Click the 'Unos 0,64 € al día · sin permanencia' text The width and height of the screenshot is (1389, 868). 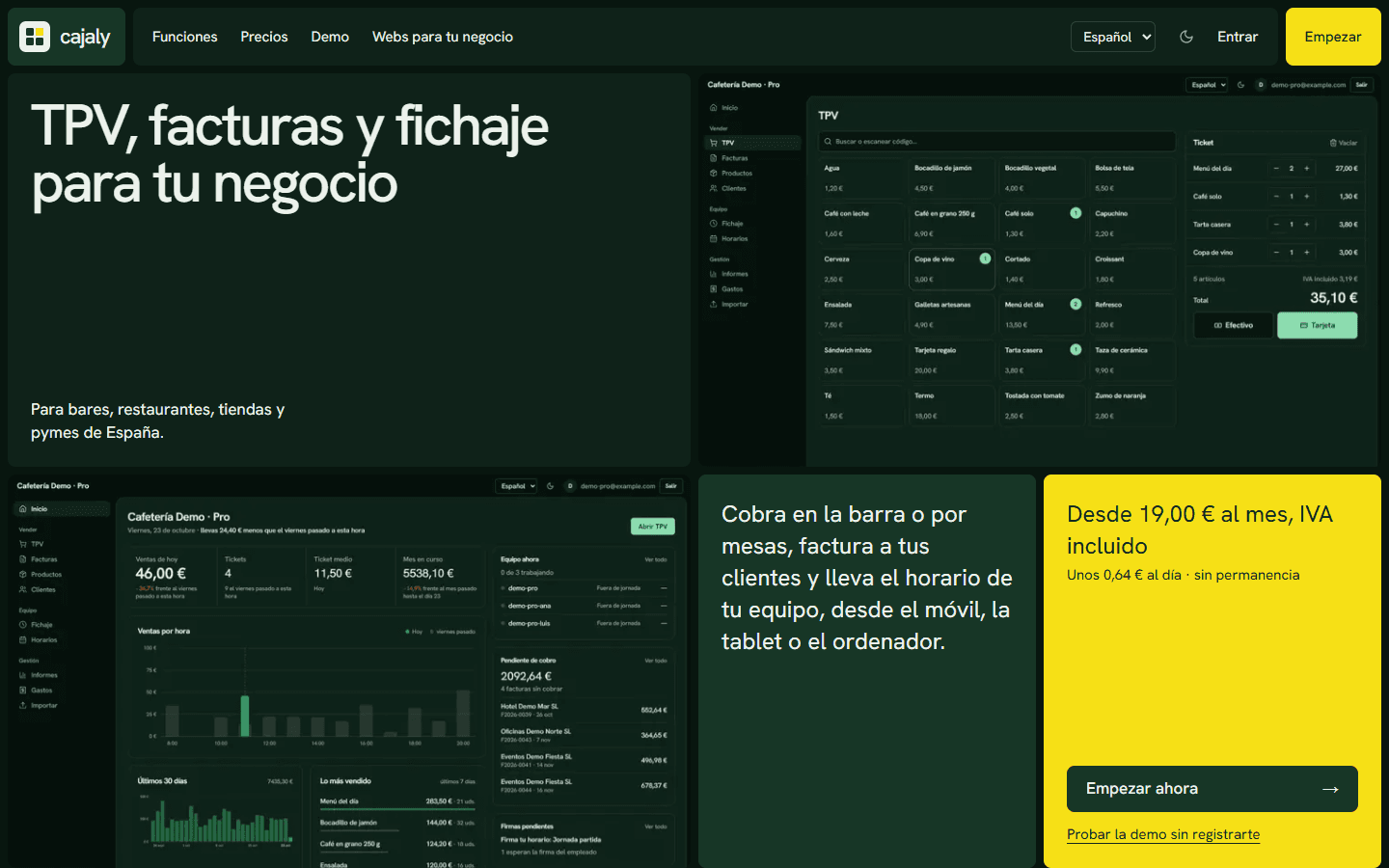(1184, 575)
